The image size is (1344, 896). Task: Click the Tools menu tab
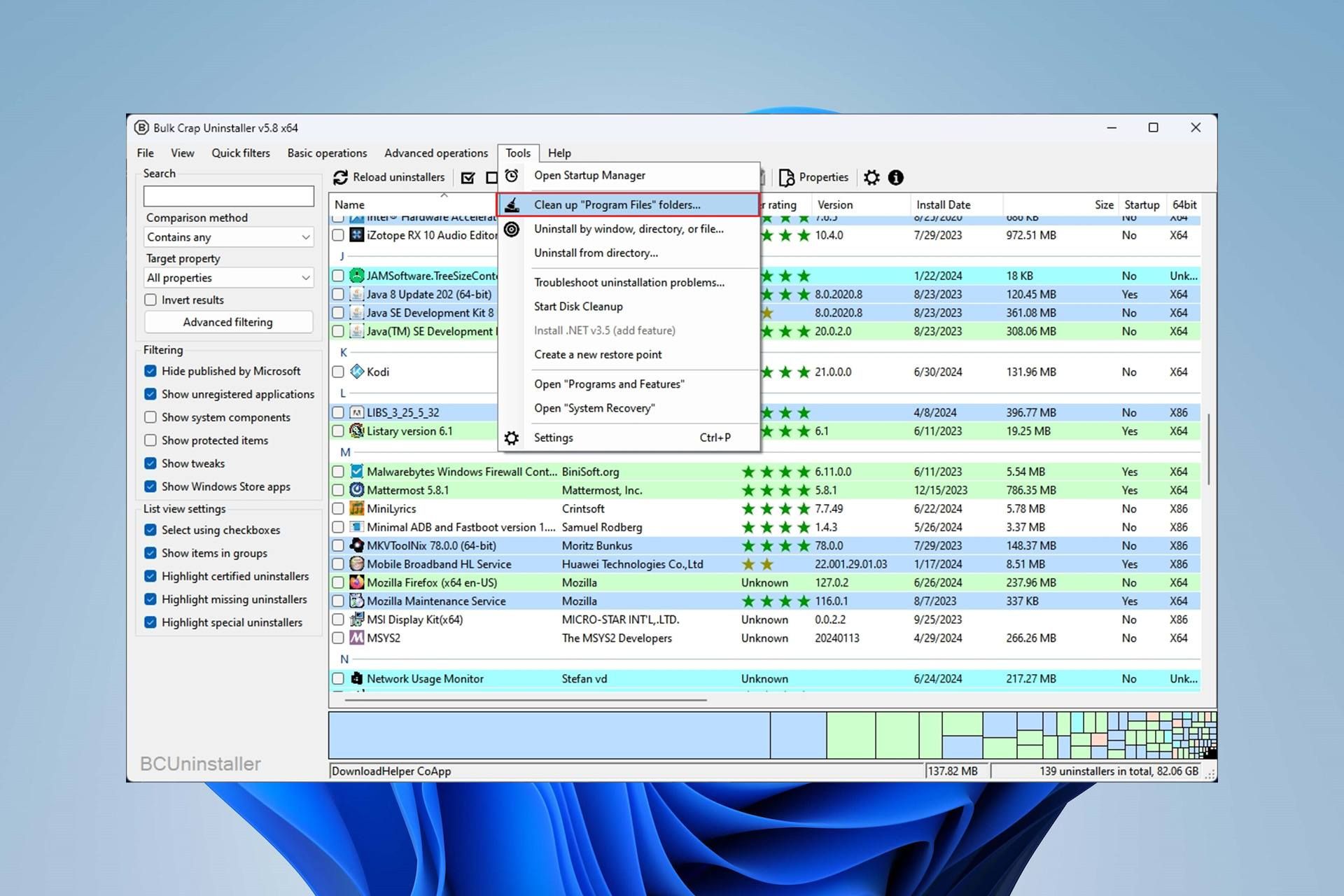point(517,152)
